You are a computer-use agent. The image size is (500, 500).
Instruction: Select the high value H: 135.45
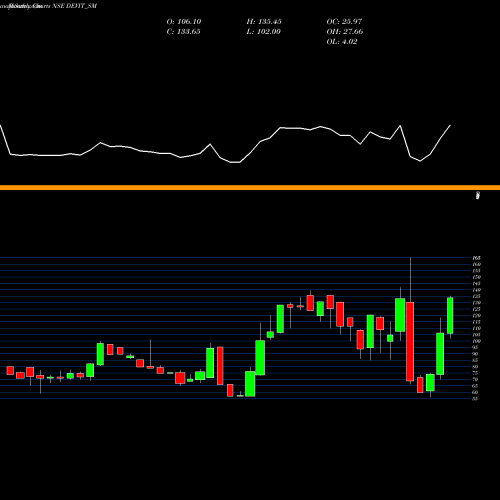tap(264, 22)
